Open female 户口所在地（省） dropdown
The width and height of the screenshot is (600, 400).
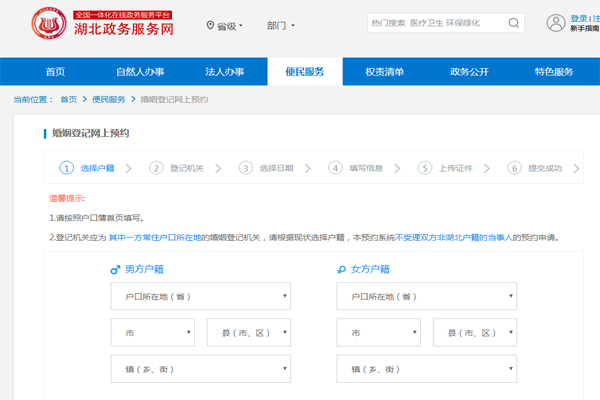click(427, 296)
